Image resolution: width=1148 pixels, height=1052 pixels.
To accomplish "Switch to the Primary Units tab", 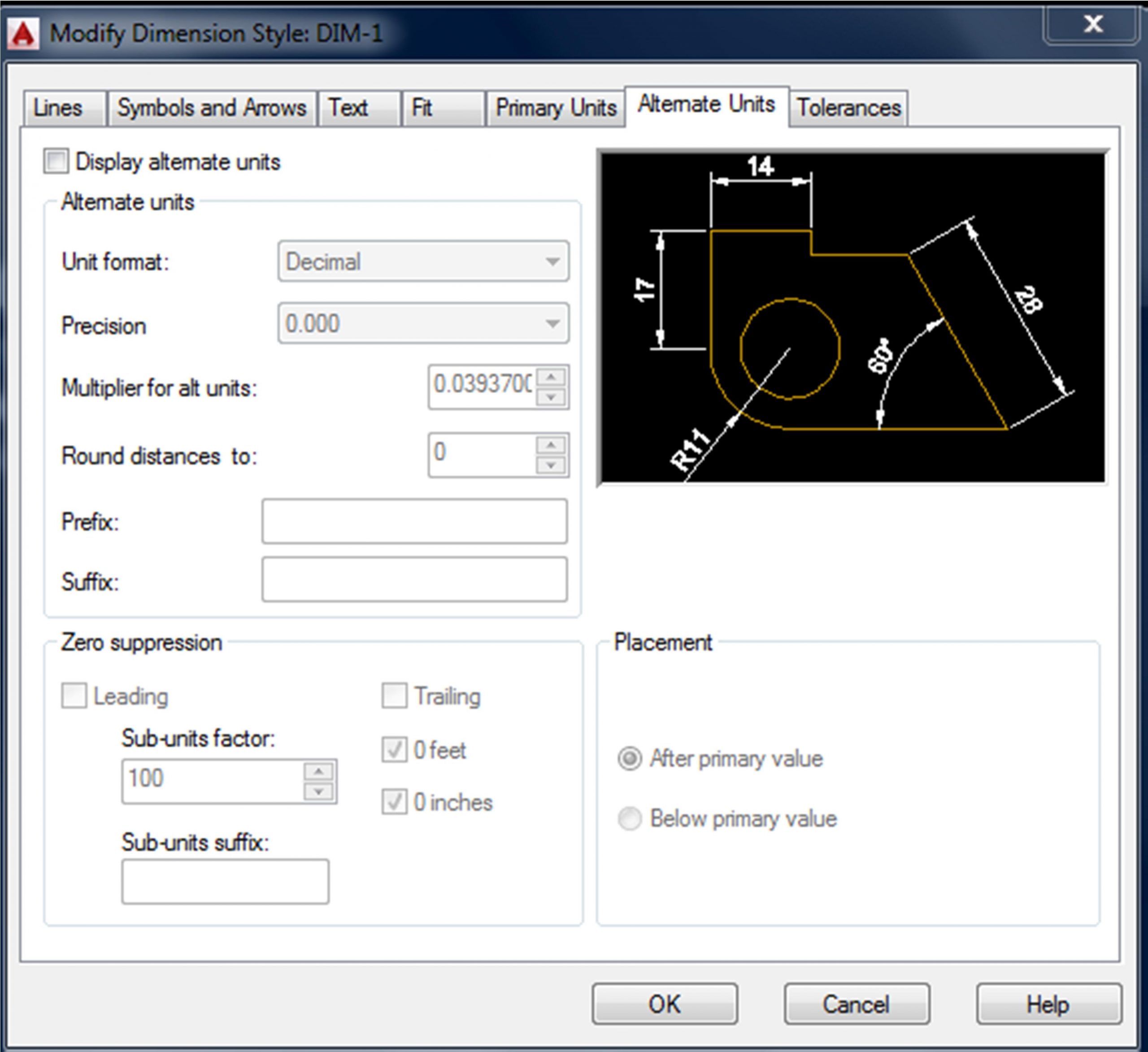I will [556, 108].
